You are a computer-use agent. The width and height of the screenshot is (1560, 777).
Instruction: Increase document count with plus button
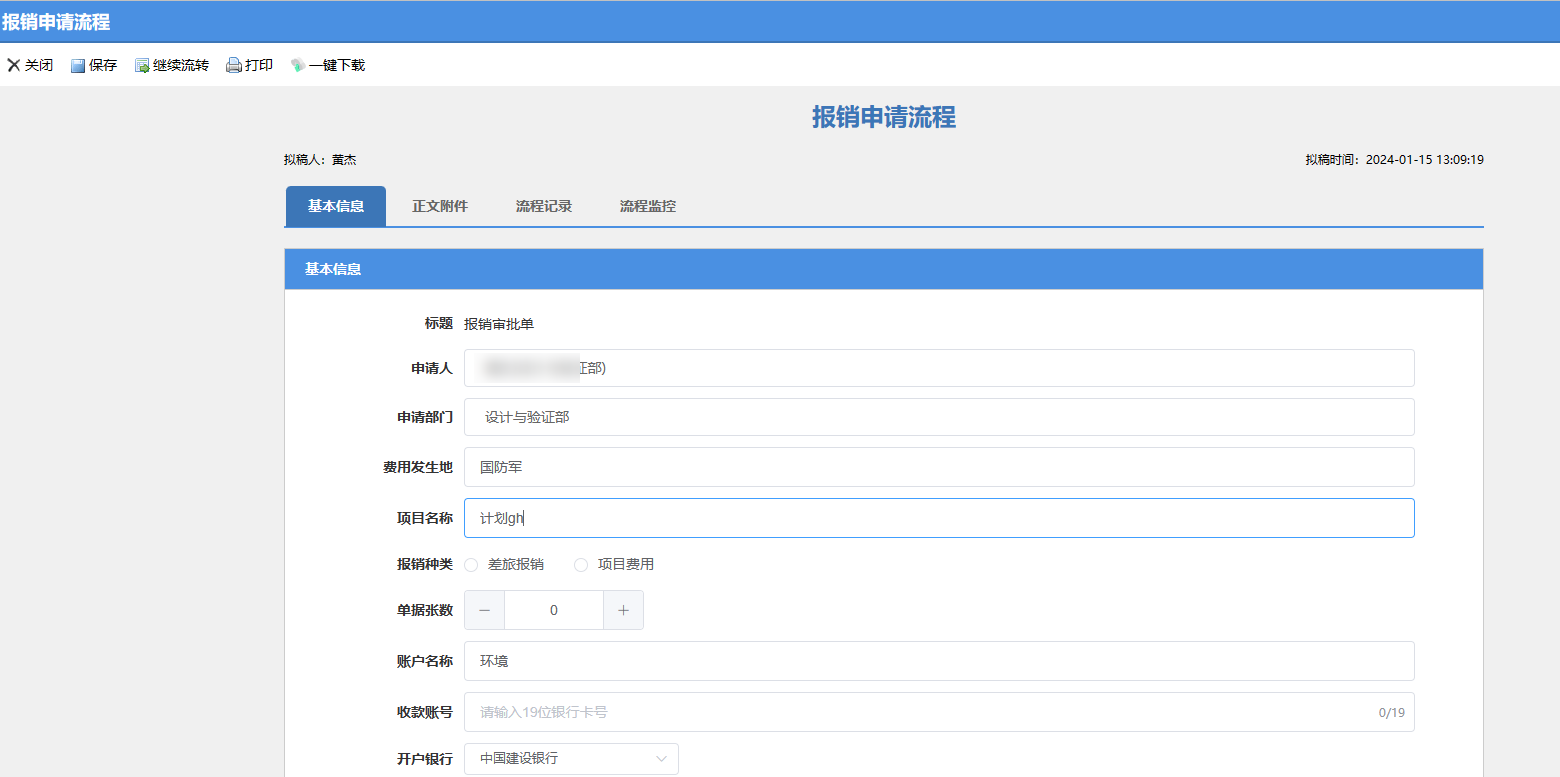click(x=623, y=610)
